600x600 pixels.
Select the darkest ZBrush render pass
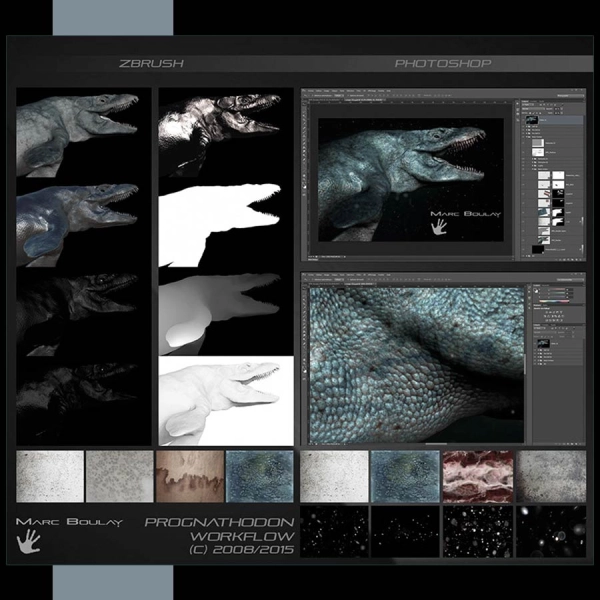pyautogui.click(x=83, y=401)
